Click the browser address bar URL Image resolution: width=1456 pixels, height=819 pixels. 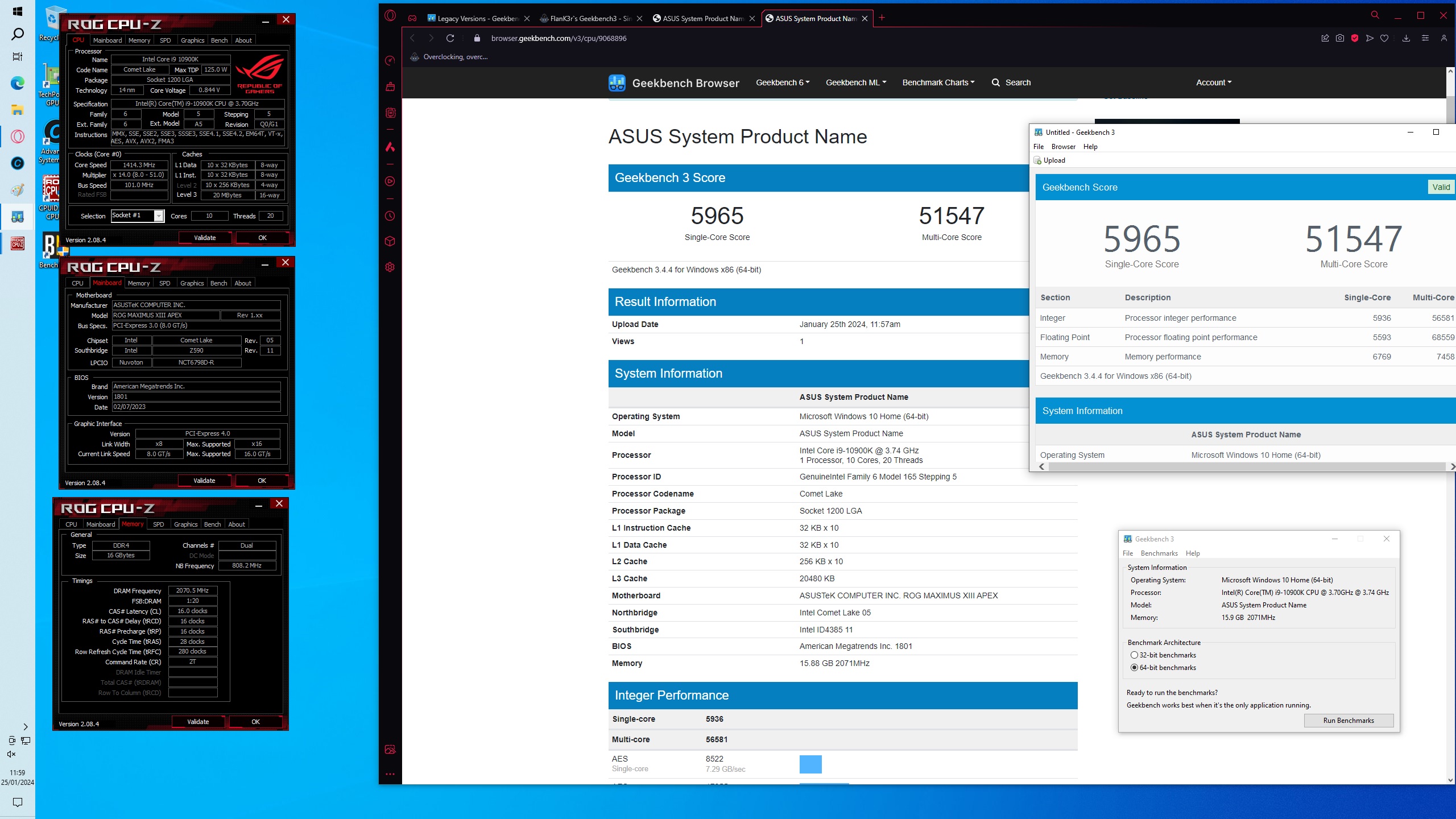(x=559, y=38)
